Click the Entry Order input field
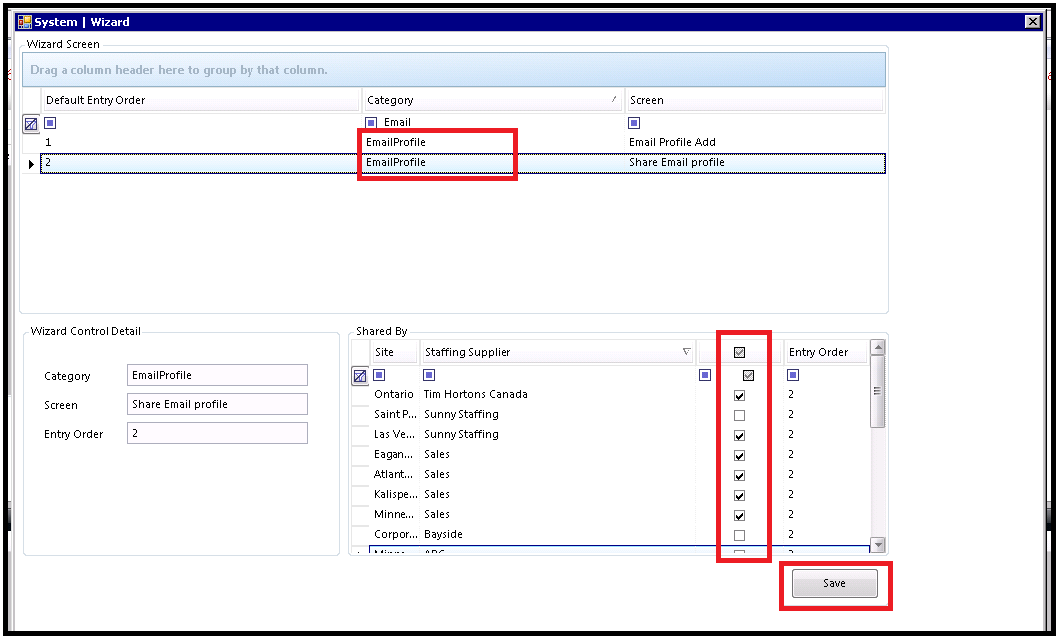The image size is (1061, 638). point(217,433)
